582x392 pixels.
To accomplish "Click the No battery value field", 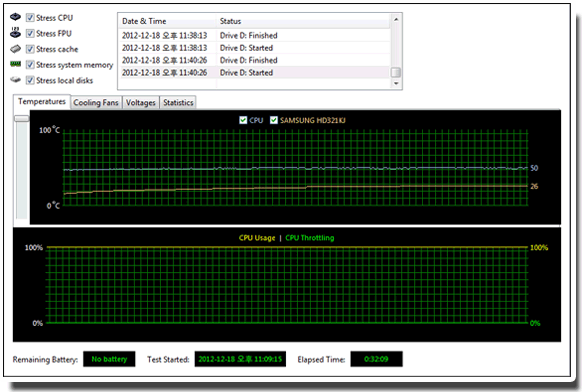I will [x=109, y=359].
